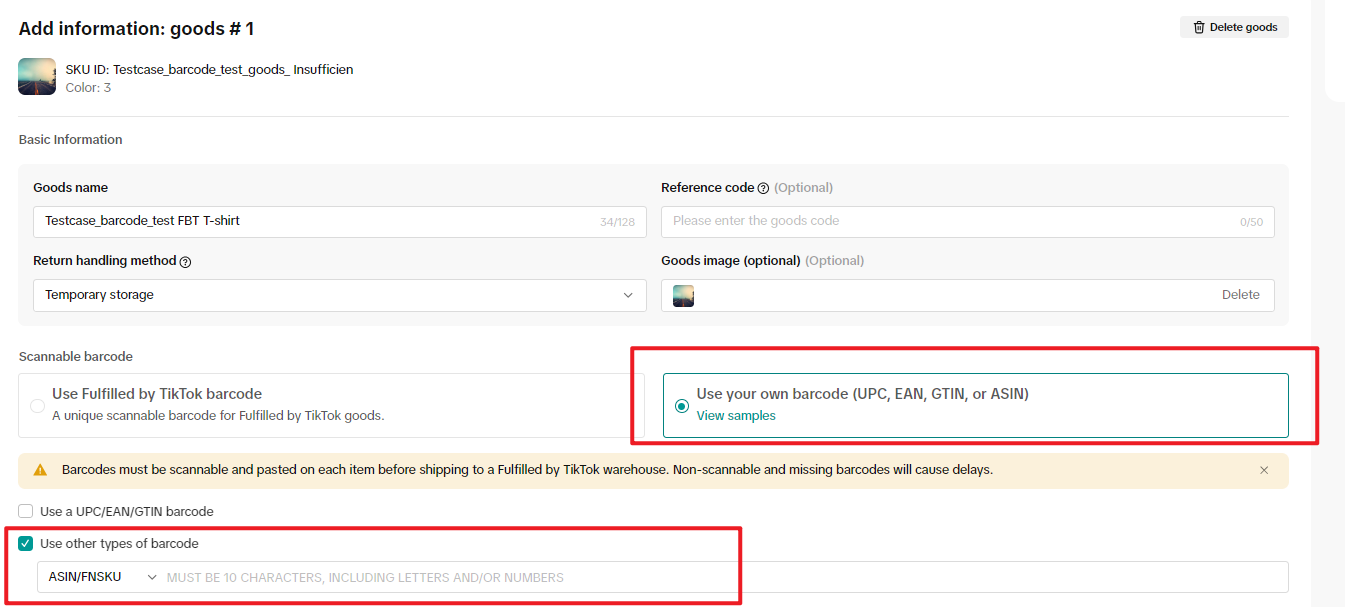
Task: Click the Goods image upload field
Action: coord(950,295)
